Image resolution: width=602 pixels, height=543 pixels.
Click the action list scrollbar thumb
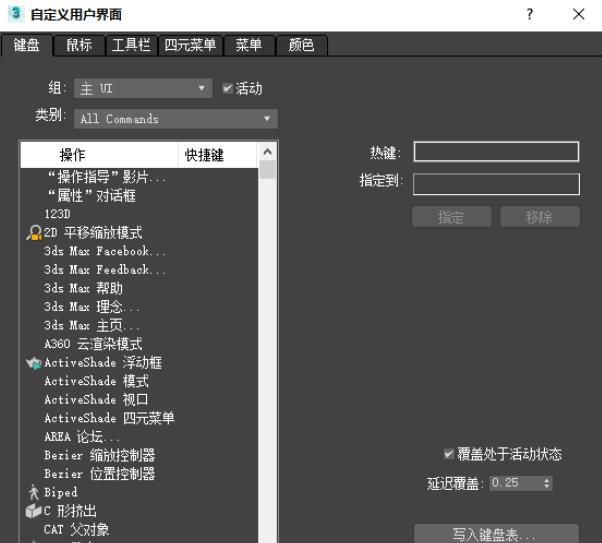268,170
